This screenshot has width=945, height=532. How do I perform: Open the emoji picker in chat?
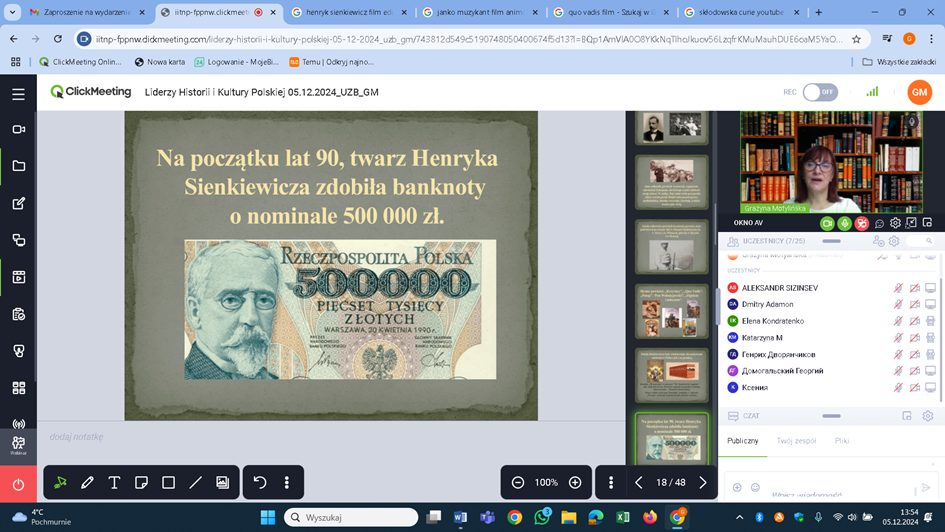point(755,487)
